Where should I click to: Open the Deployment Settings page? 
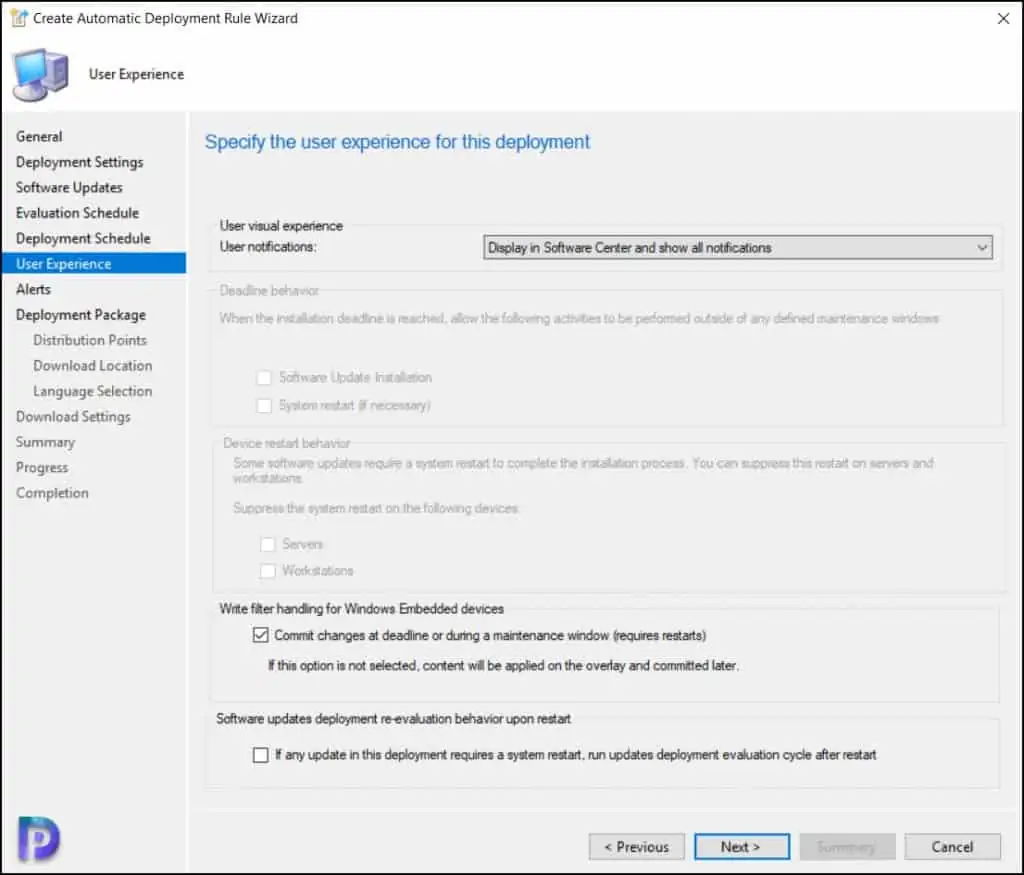(79, 162)
